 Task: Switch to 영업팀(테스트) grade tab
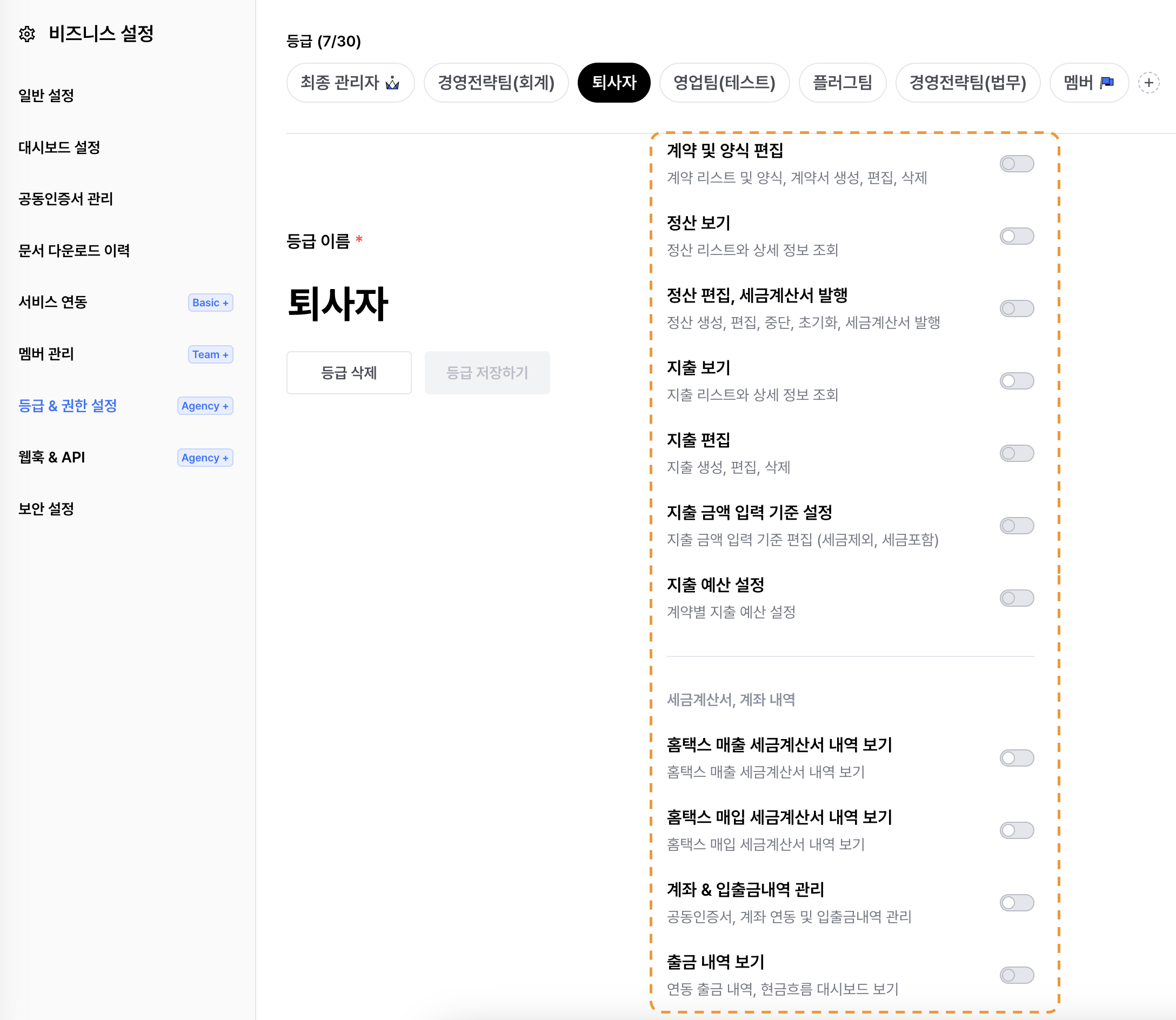[x=724, y=83]
